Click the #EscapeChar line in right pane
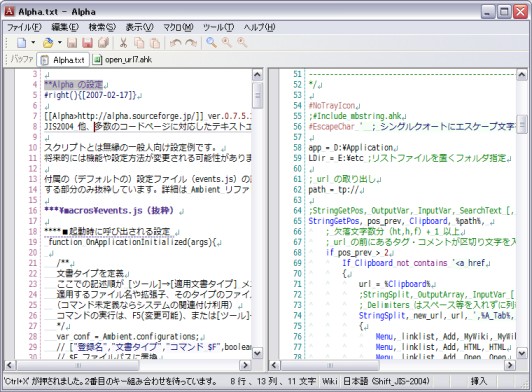 412,127
